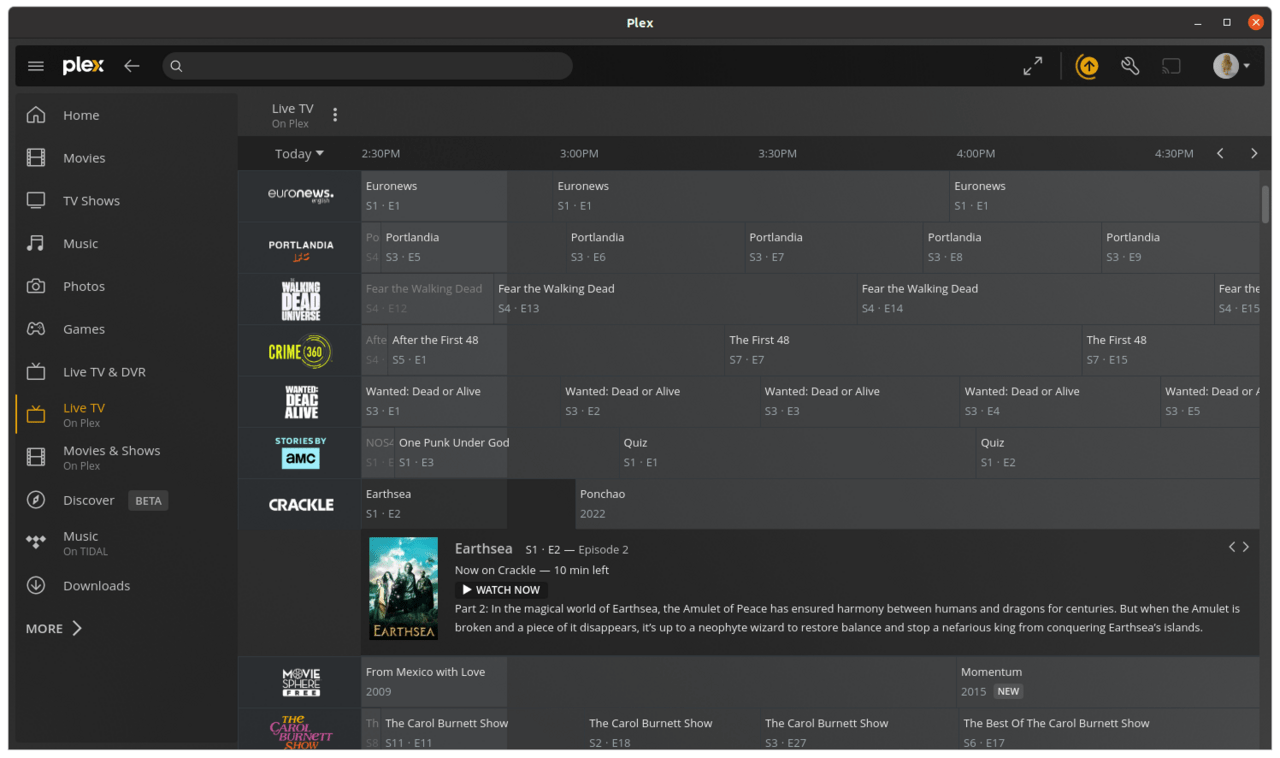Select The First 48 S7 · E7
Image resolution: width=1280 pixels, height=758 pixels.
pyautogui.click(x=903, y=351)
